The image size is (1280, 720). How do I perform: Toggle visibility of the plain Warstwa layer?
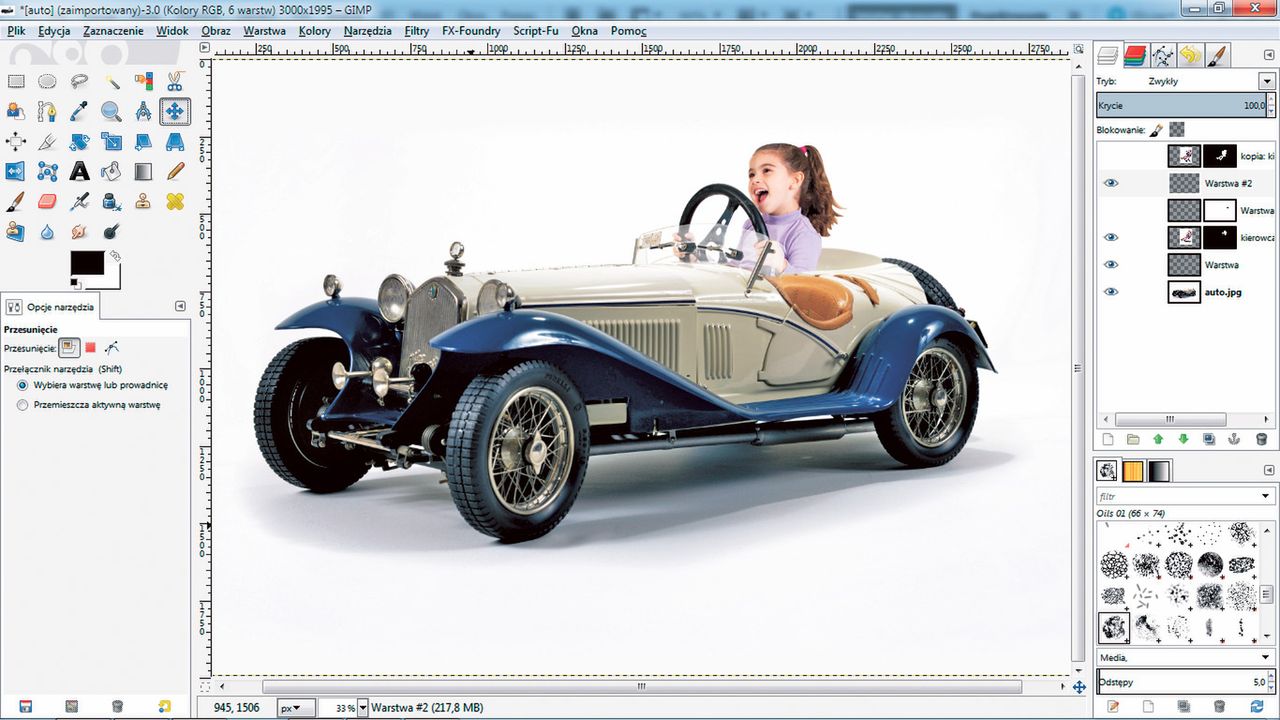(x=1111, y=265)
